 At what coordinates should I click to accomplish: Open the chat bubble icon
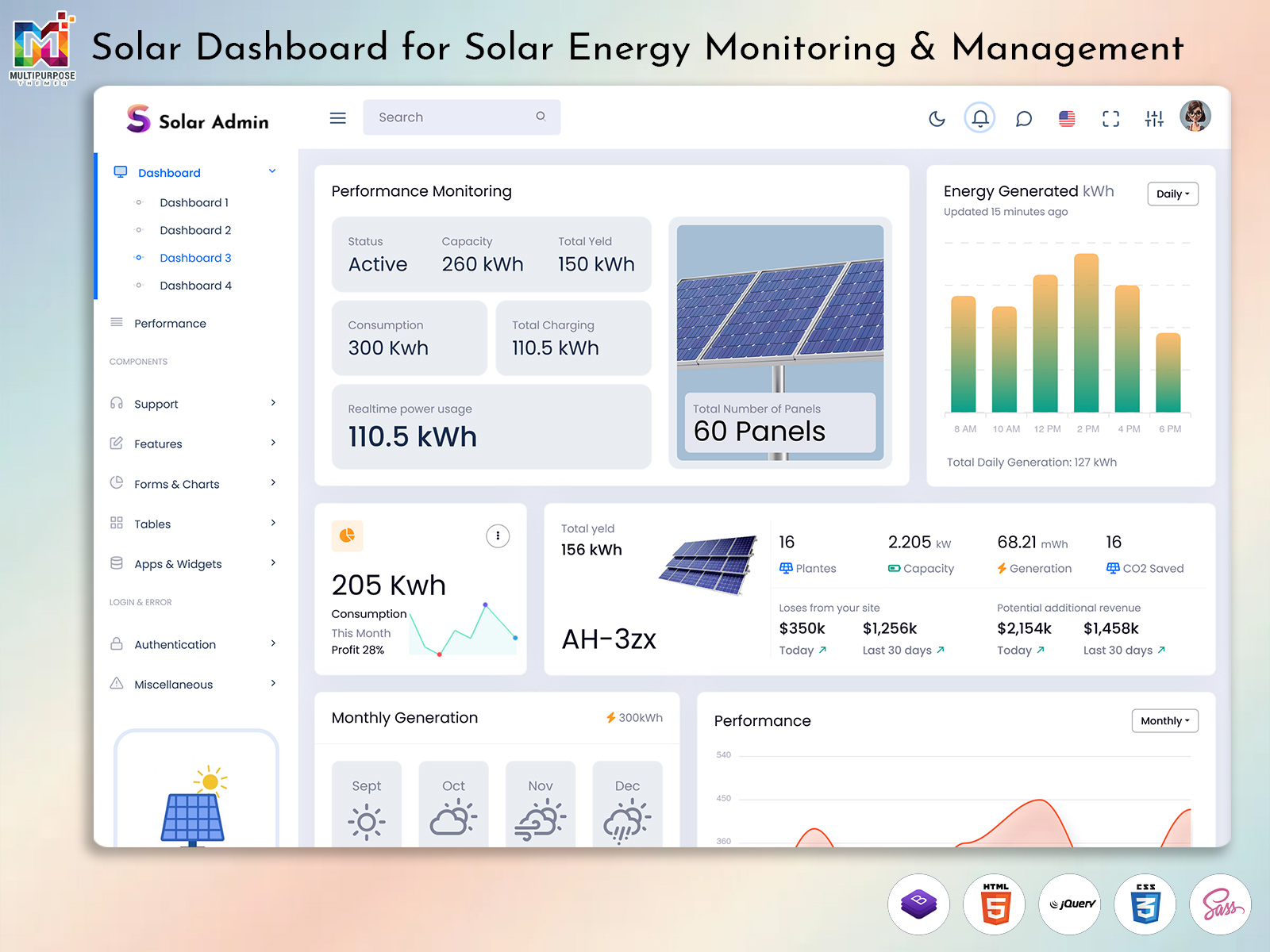tap(1024, 119)
